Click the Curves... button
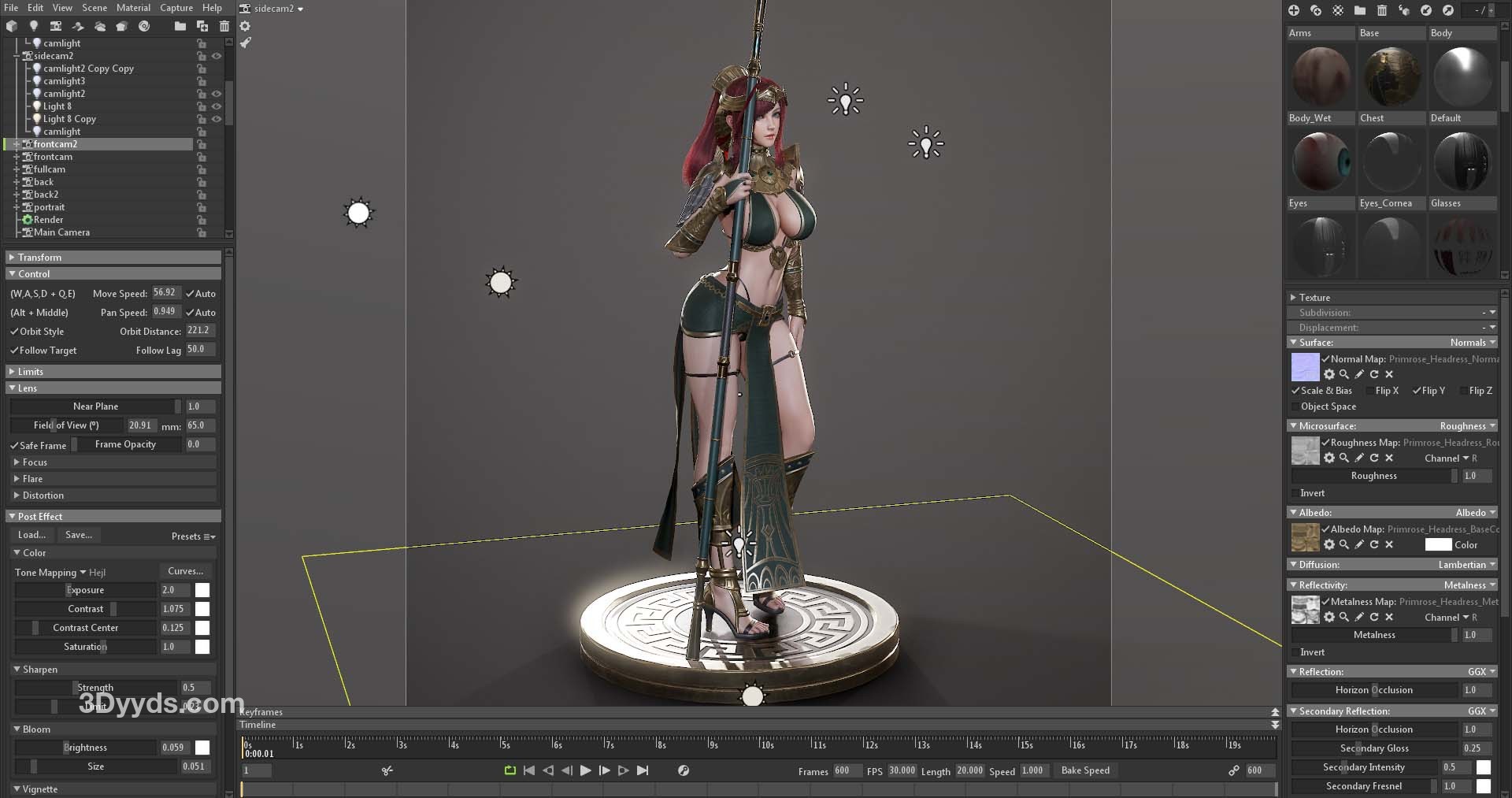The height and width of the screenshot is (798, 1512). (x=185, y=571)
